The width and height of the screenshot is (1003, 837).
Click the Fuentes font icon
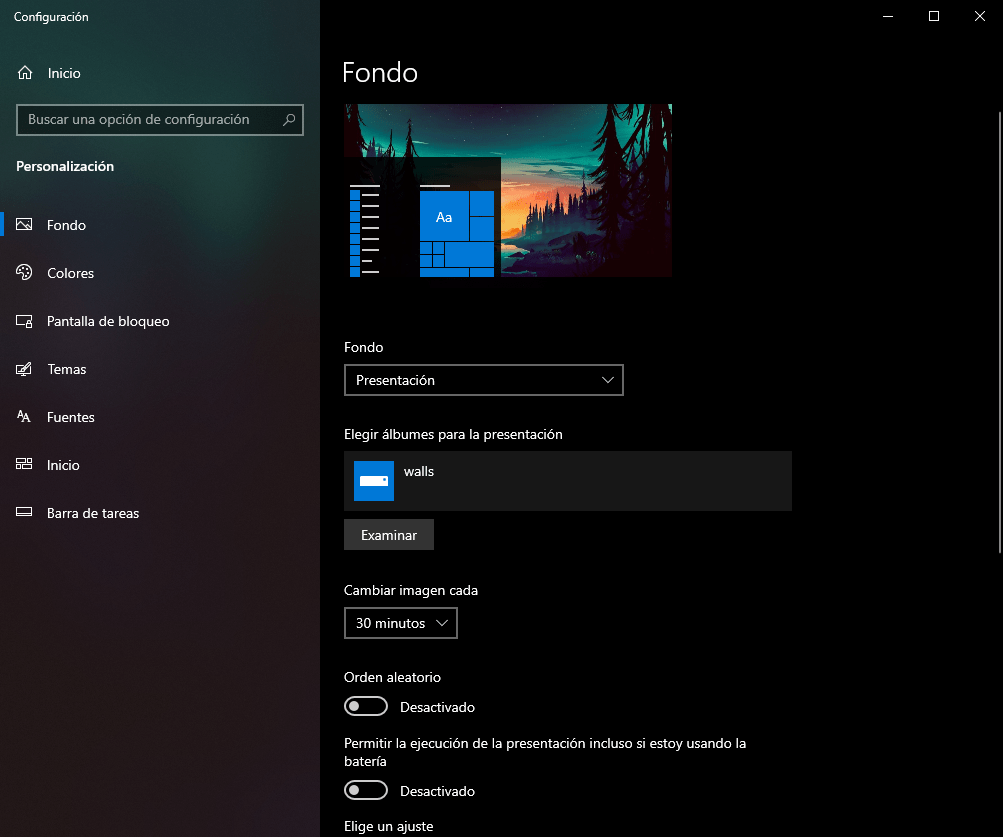click(x=25, y=417)
